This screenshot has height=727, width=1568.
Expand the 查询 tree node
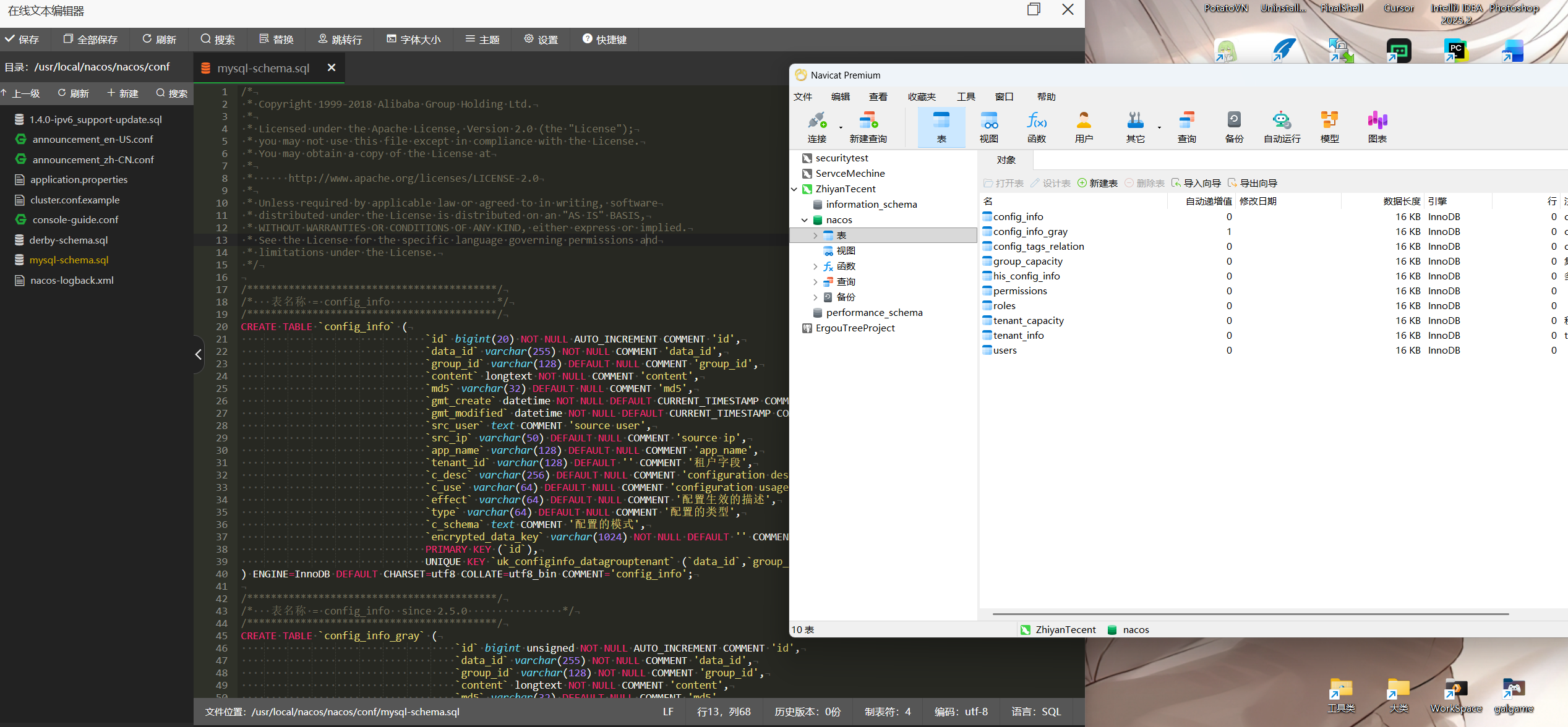point(815,282)
